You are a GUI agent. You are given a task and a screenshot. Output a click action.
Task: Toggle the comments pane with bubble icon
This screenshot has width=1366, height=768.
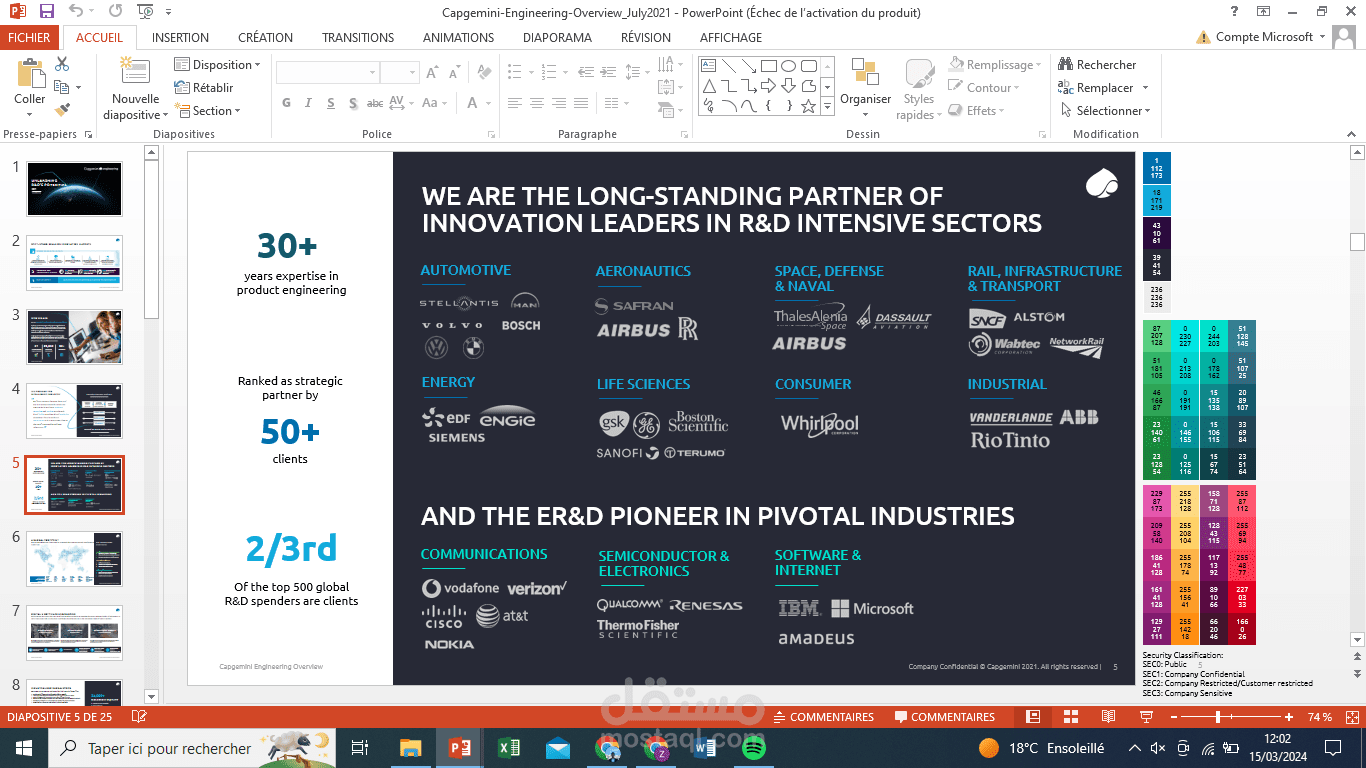(945, 717)
